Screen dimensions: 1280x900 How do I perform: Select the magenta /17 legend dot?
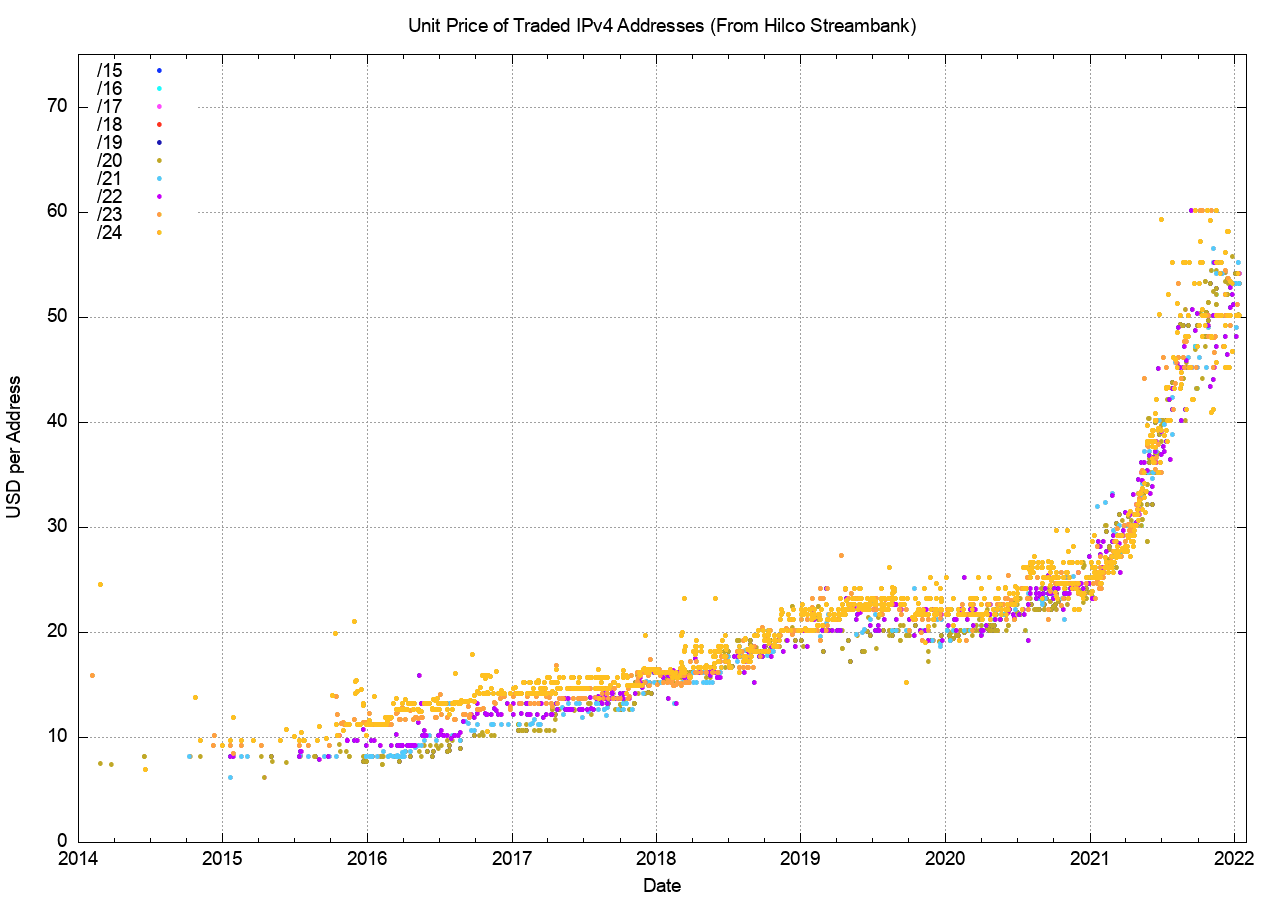tap(159, 106)
